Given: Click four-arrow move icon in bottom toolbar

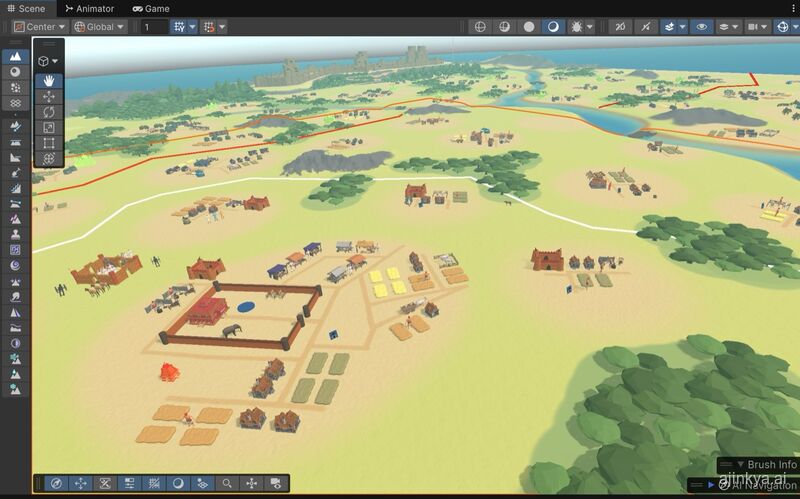Looking at the screenshot, I should coord(81,483).
